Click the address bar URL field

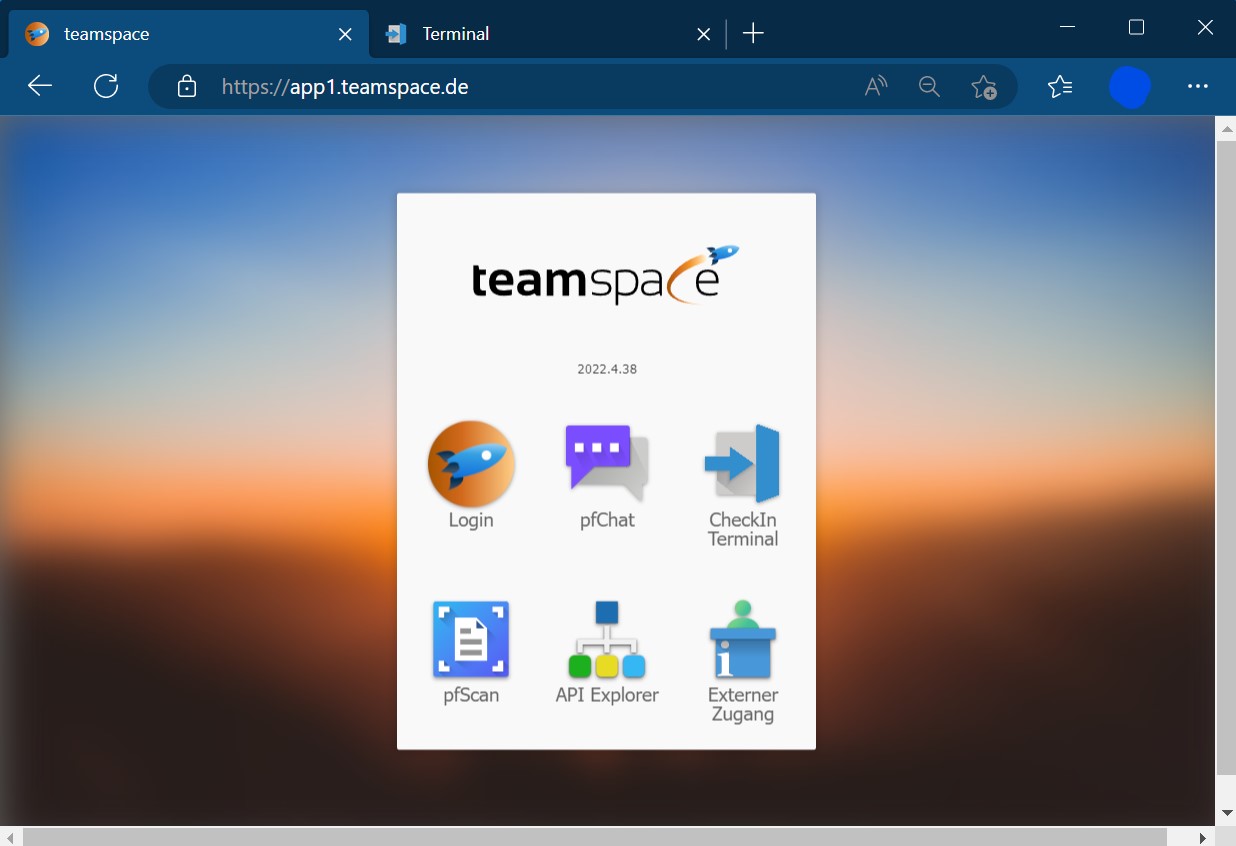(x=500, y=87)
